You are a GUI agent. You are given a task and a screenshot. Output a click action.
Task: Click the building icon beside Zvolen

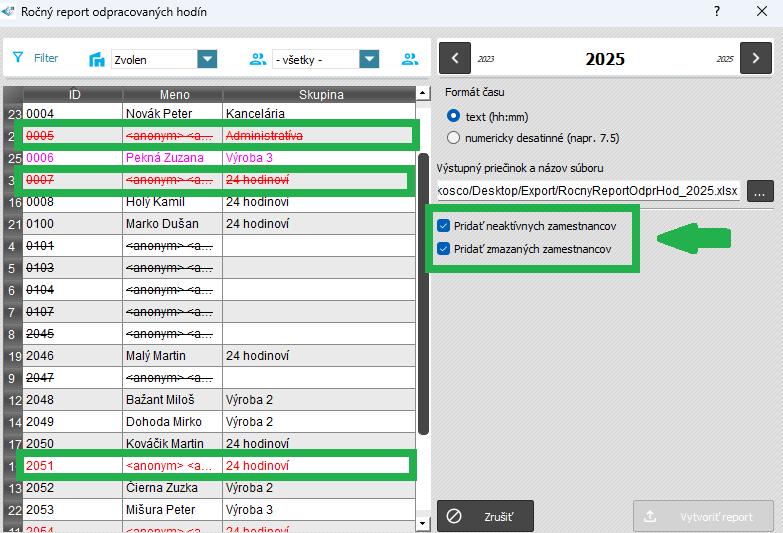point(97,60)
